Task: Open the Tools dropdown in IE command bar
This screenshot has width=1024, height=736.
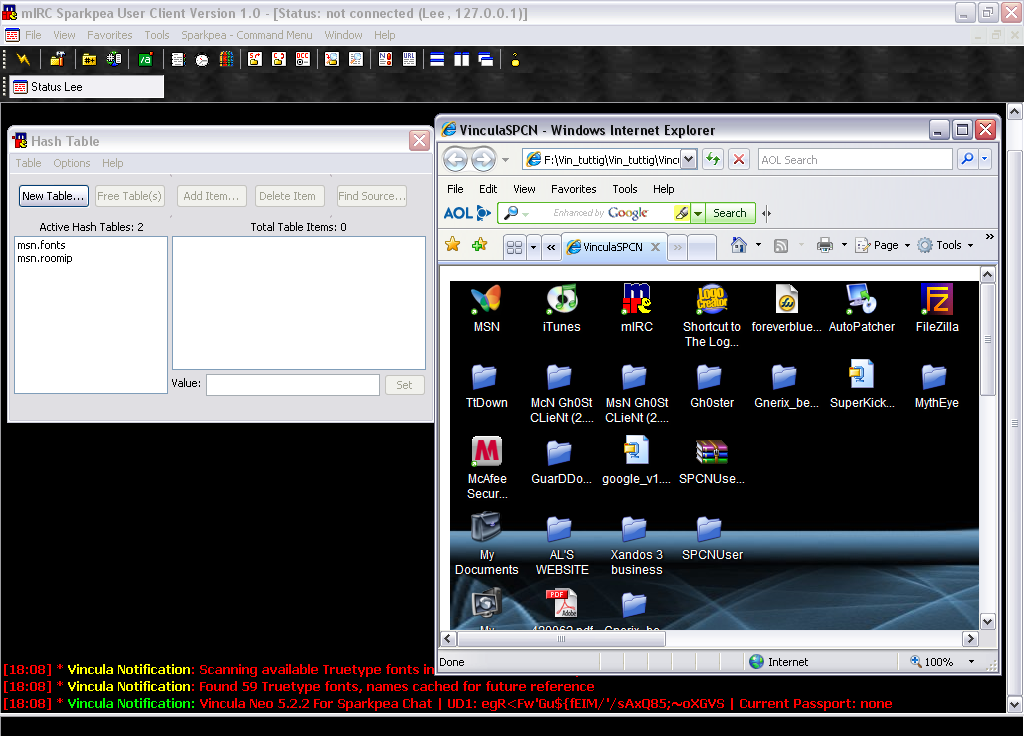Action: 945,245
